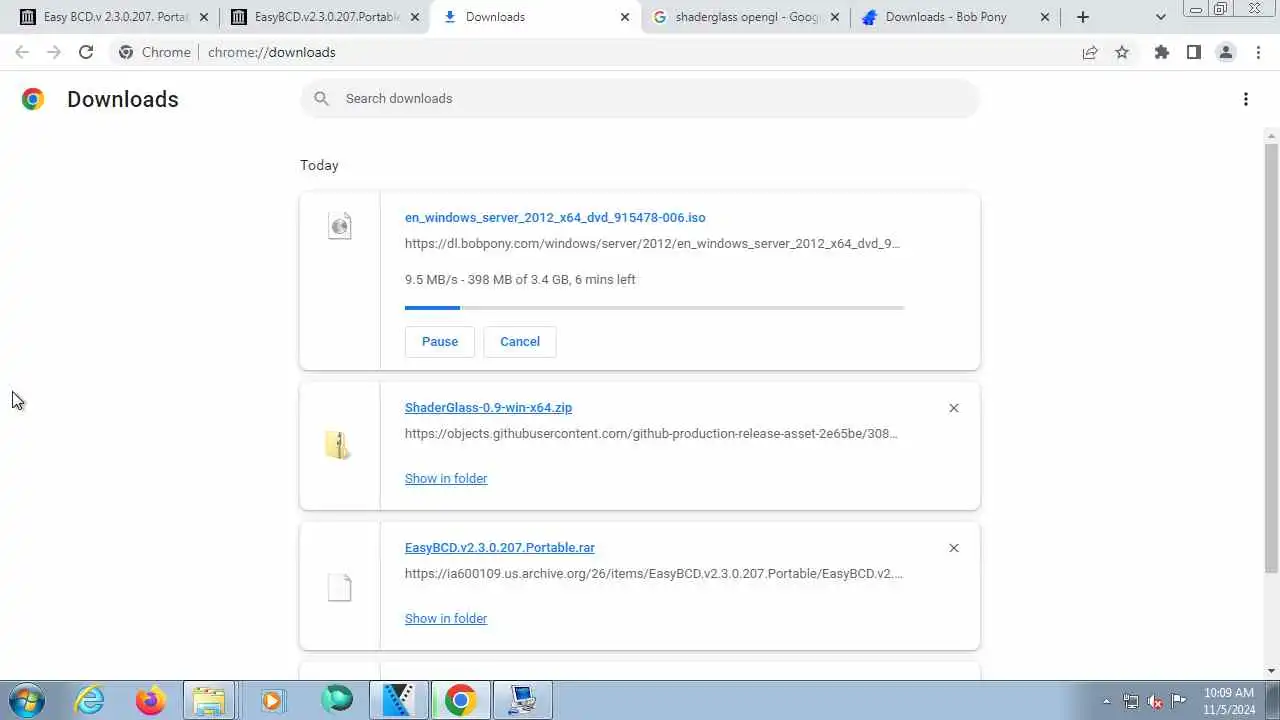Click the ShaderGlass zip file icon
This screenshot has width=1280, height=720.
[338, 445]
